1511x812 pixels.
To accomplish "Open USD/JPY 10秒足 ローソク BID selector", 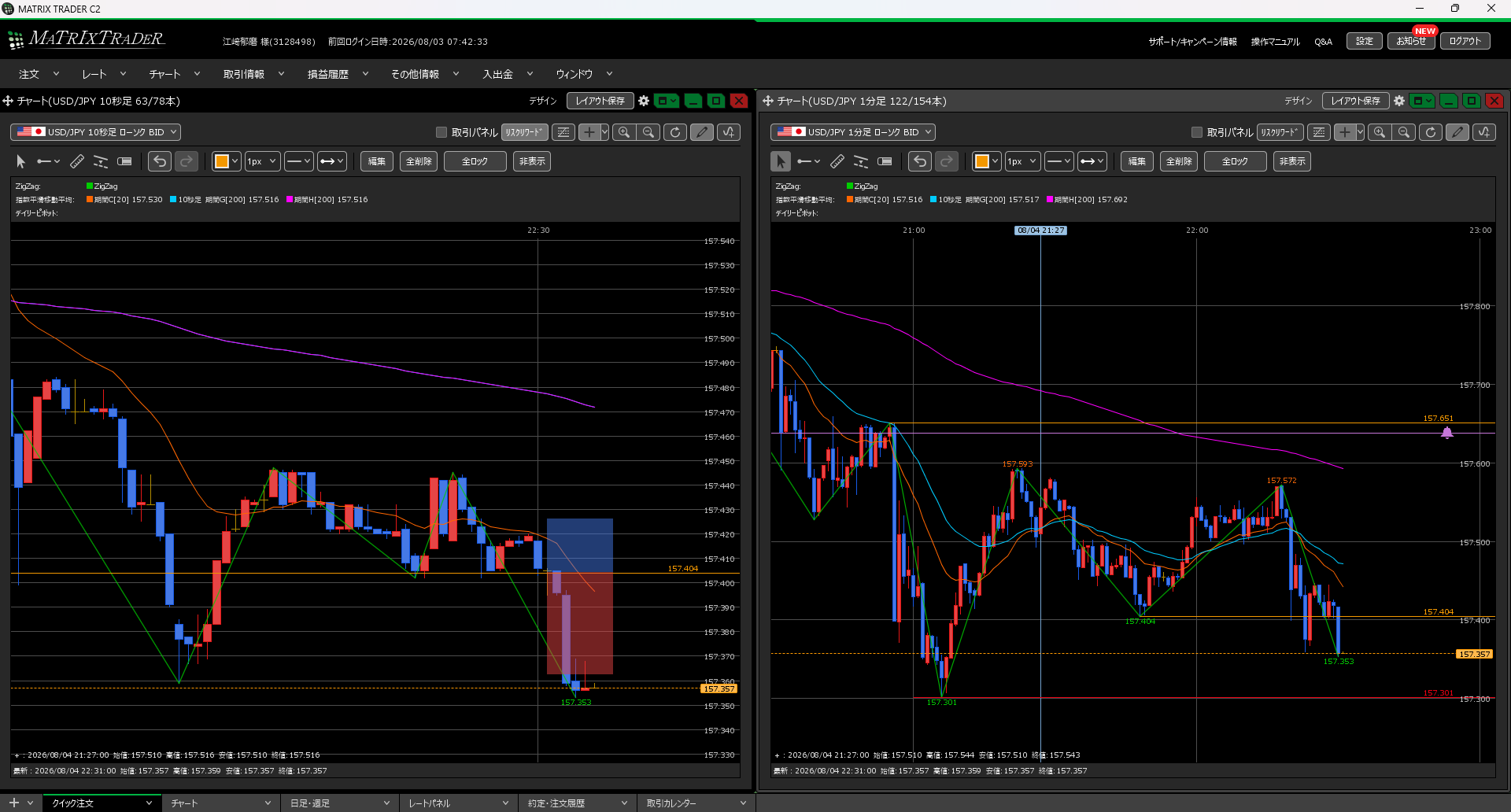I will (x=95, y=132).
